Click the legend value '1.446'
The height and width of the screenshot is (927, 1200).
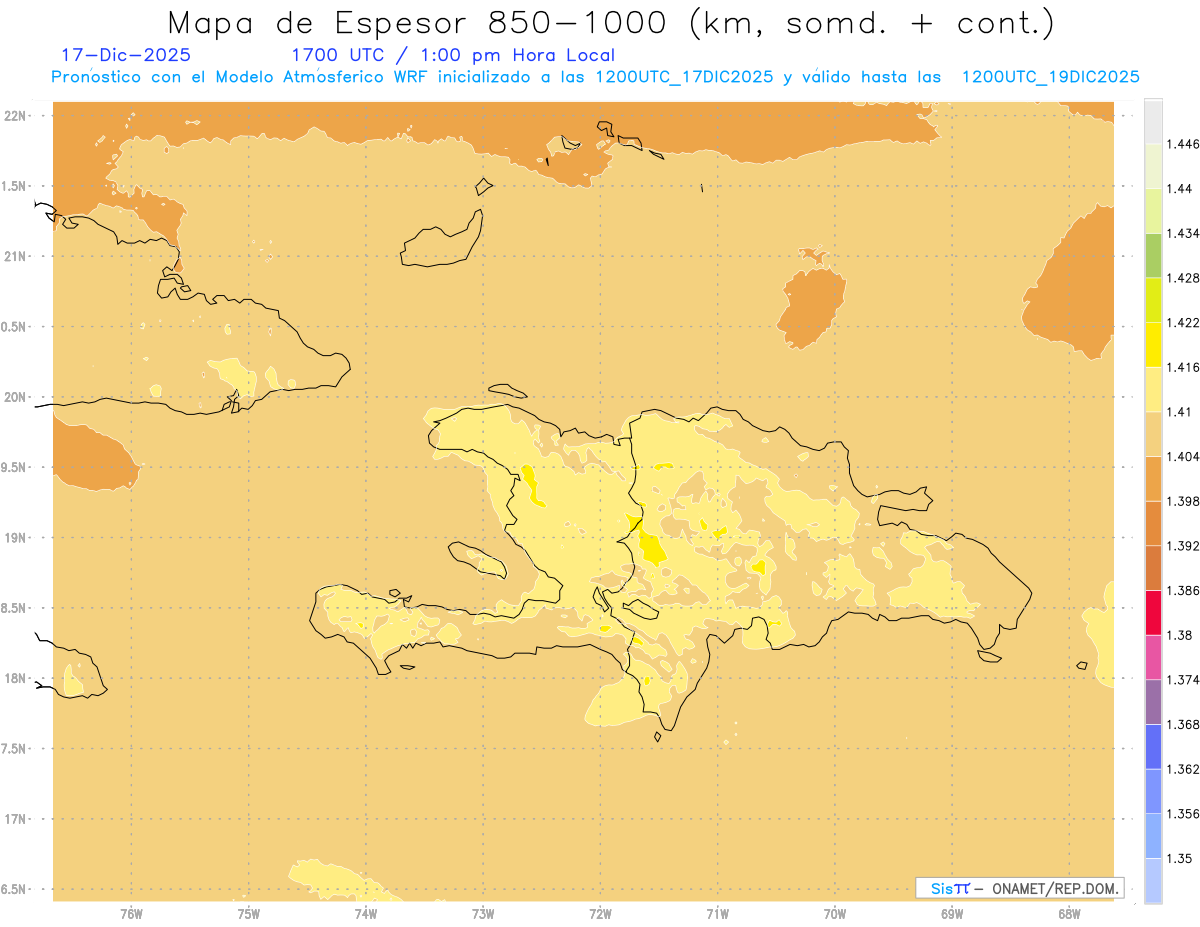click(1185, 144)
